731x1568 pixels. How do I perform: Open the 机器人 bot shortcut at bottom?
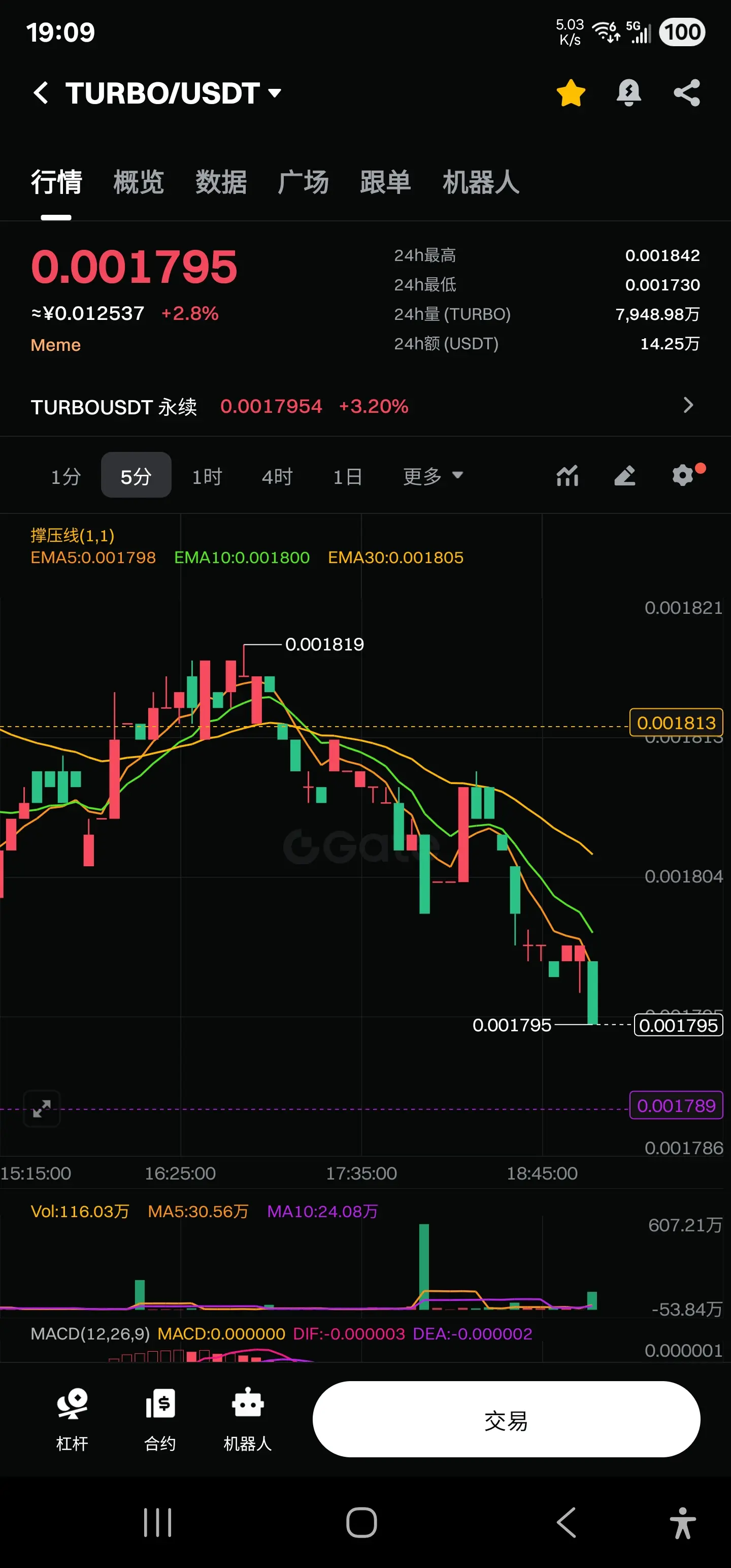tap(248, 1420)
